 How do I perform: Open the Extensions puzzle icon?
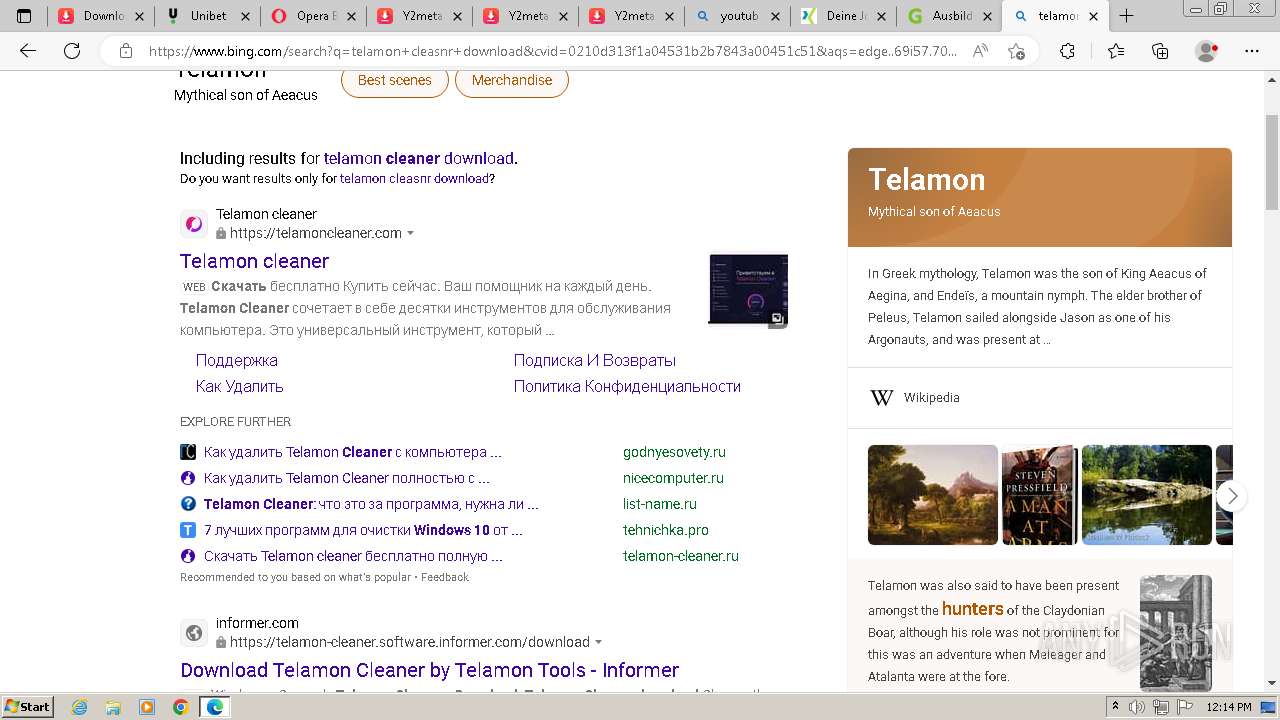pyautogui.click(x=1067, y=51)
